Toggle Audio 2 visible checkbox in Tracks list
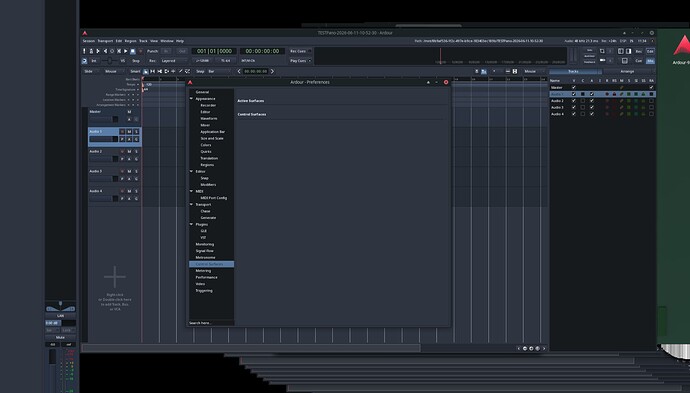The height and width of the screenshot is (393, 690). [573, 101]
